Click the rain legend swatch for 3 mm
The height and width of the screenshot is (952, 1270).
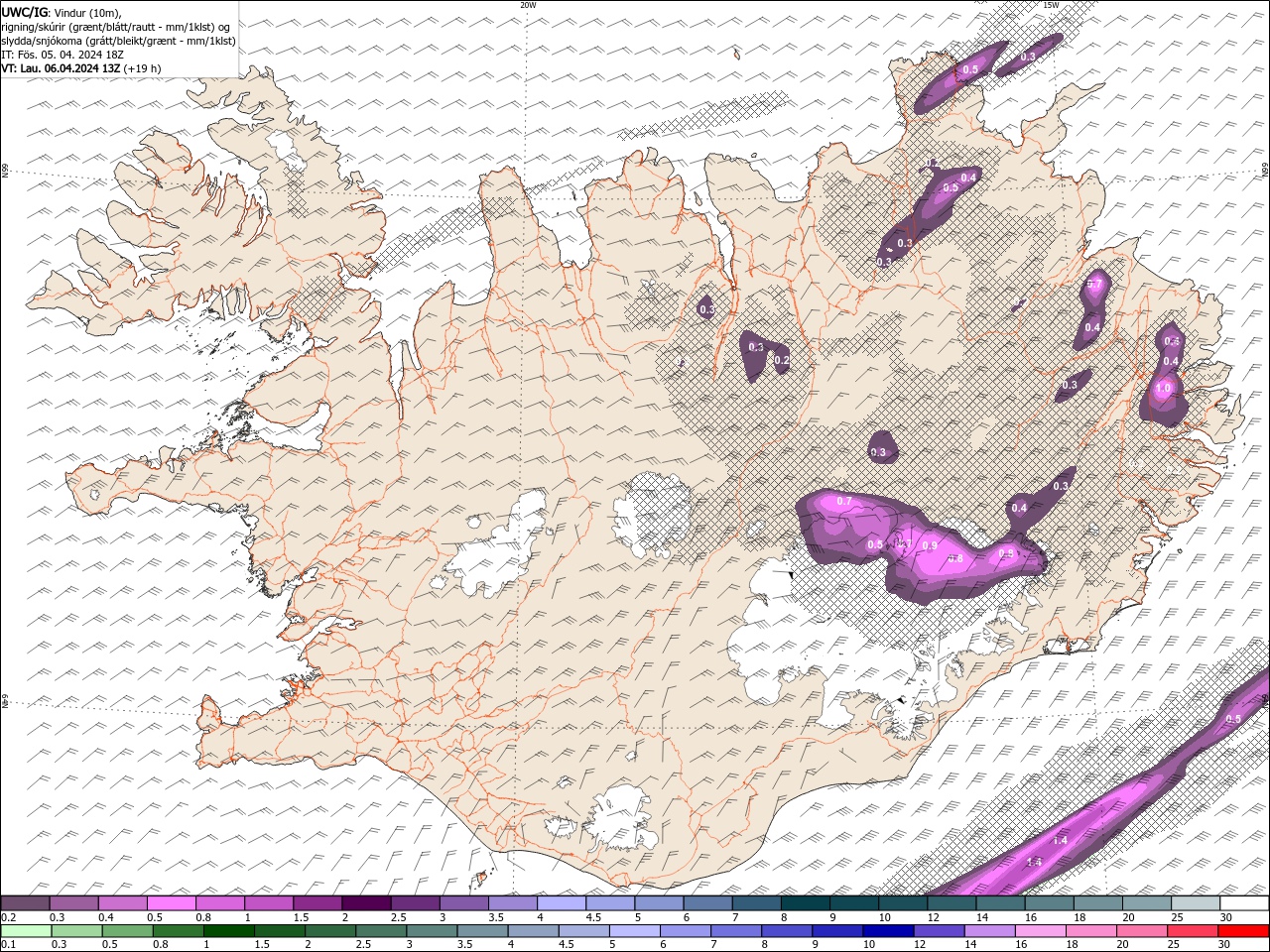click(431, 930)
